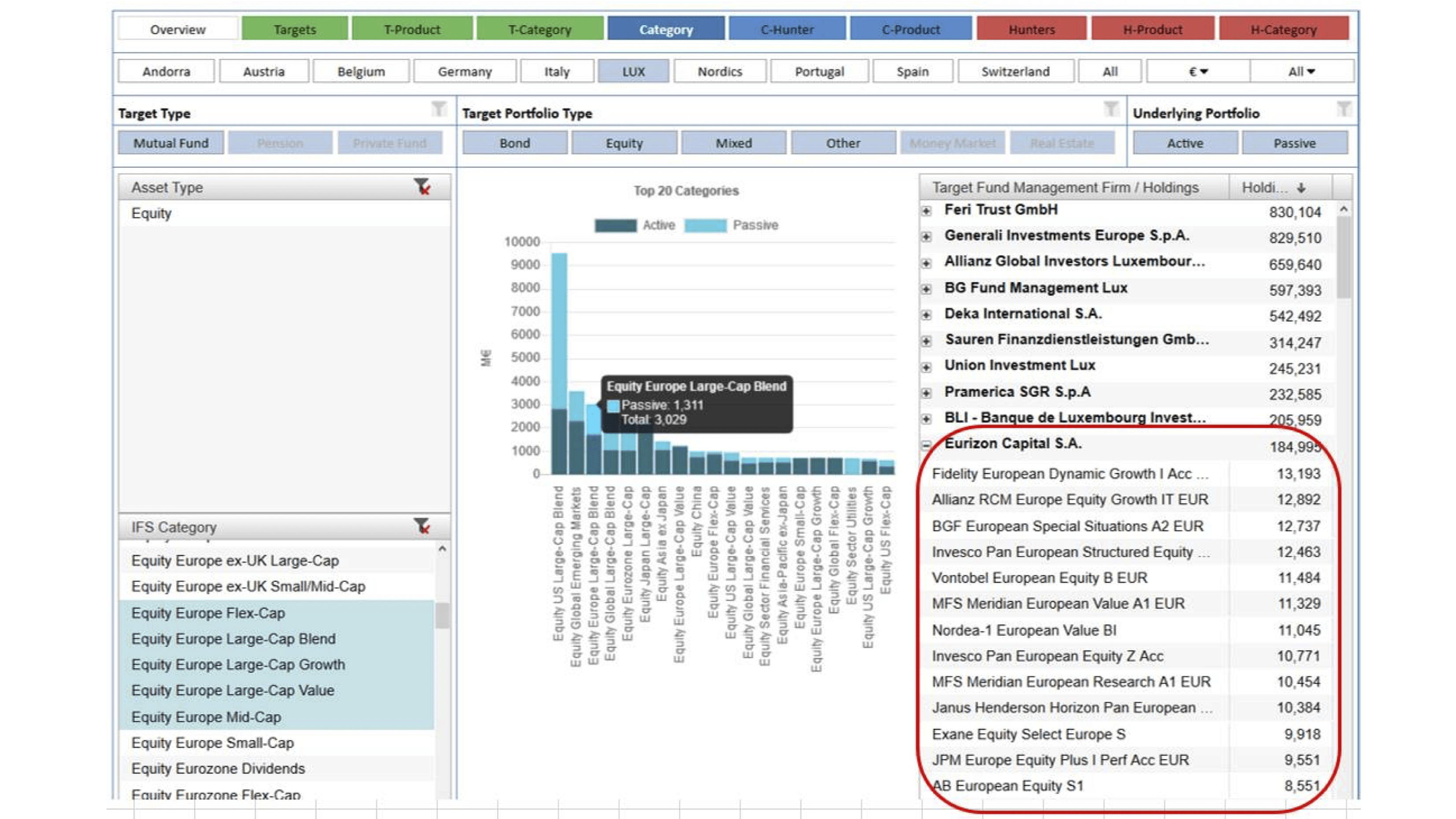This screenshot has width=1456, height=819.
Task: Select the Germany country button
Action: point(465,71)
